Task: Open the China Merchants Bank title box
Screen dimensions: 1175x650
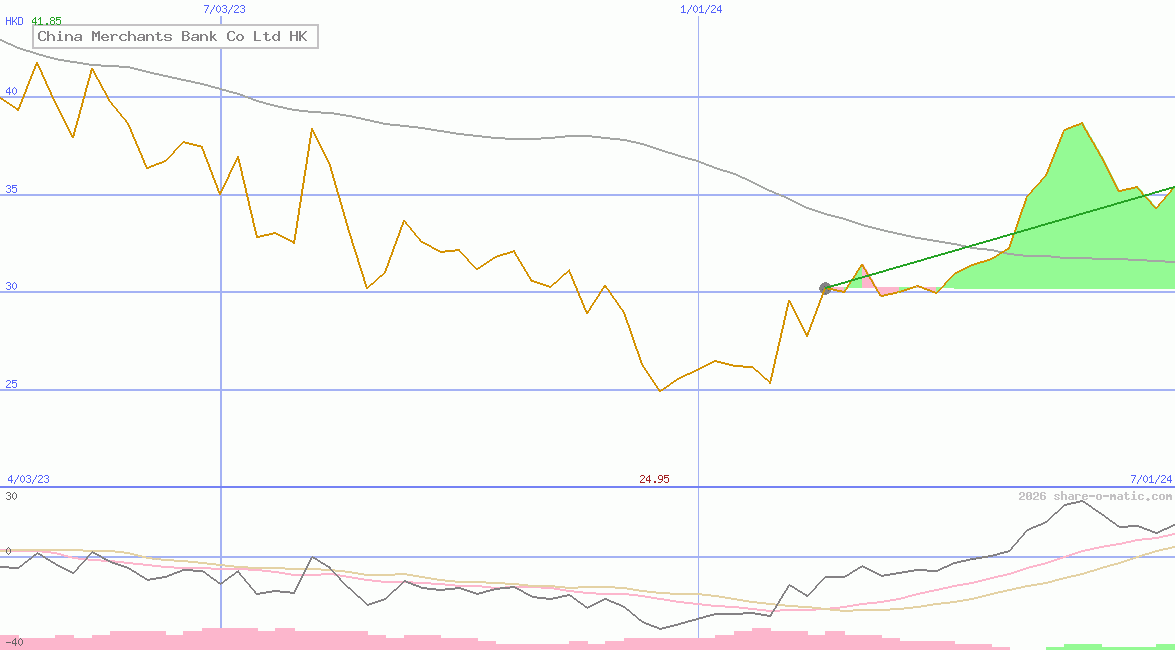Action: click(175, 36)
